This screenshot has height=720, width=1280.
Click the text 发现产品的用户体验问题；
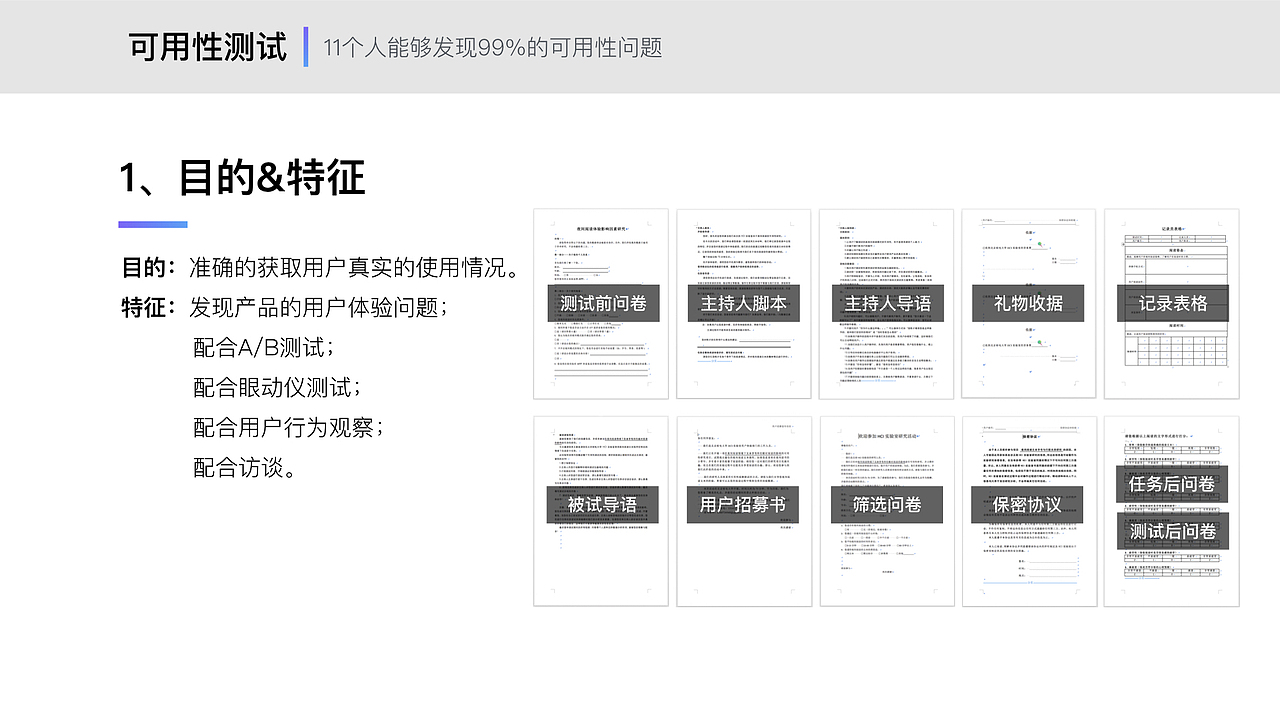pyautogui.click(x=319, y=307)
